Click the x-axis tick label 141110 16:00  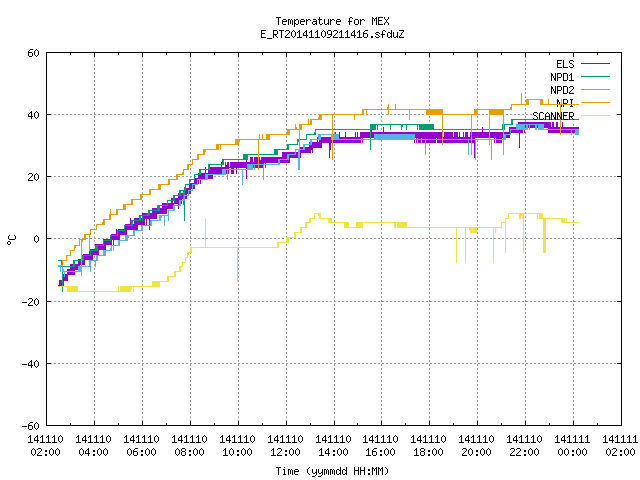coord(380,446)
